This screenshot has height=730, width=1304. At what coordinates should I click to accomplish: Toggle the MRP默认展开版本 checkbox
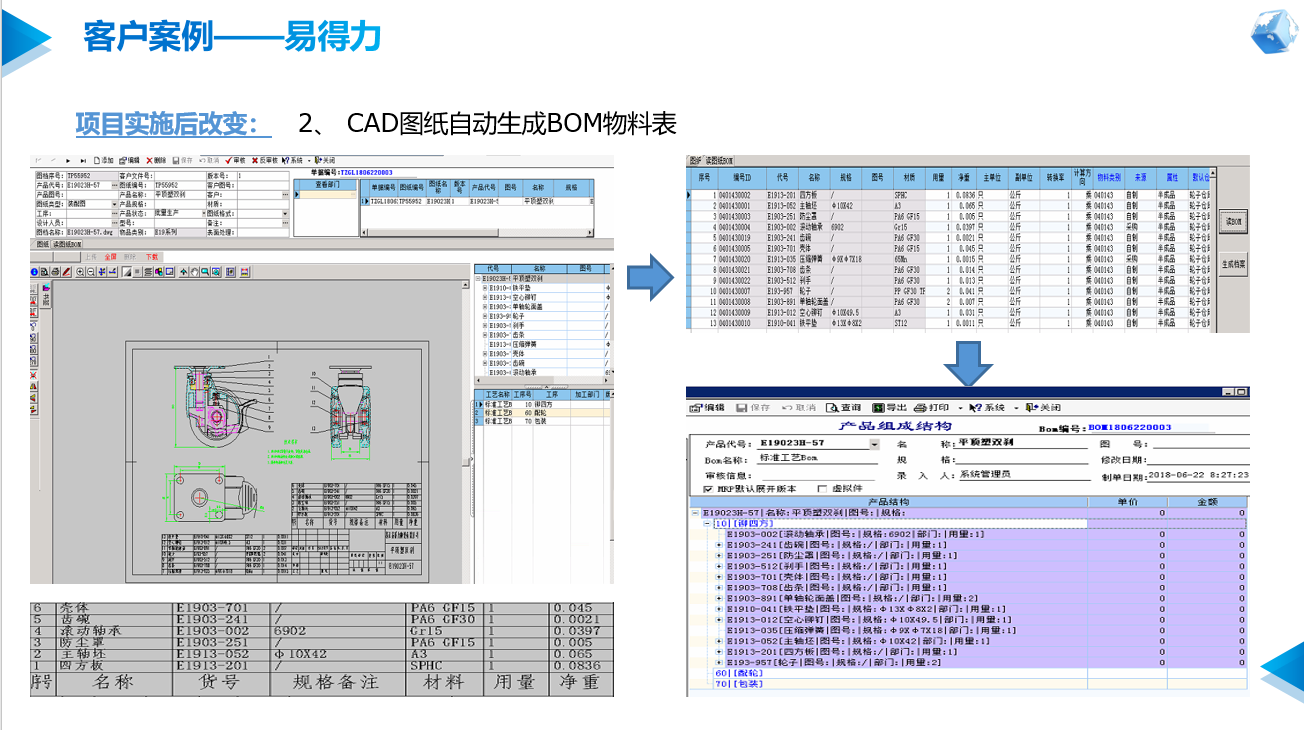[x=708, y=489]
